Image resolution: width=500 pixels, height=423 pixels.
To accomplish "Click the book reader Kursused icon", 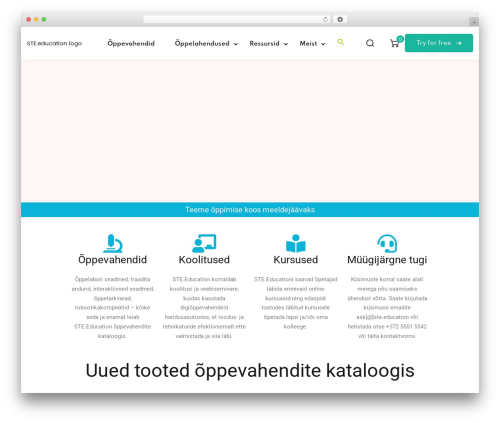I will tap(296, 243).
